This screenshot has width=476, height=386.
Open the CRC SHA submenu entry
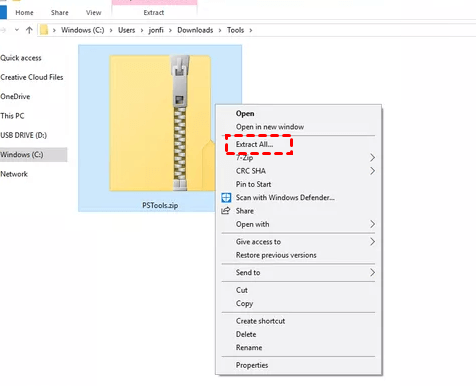pyautogui.click(x=298, y=171)
